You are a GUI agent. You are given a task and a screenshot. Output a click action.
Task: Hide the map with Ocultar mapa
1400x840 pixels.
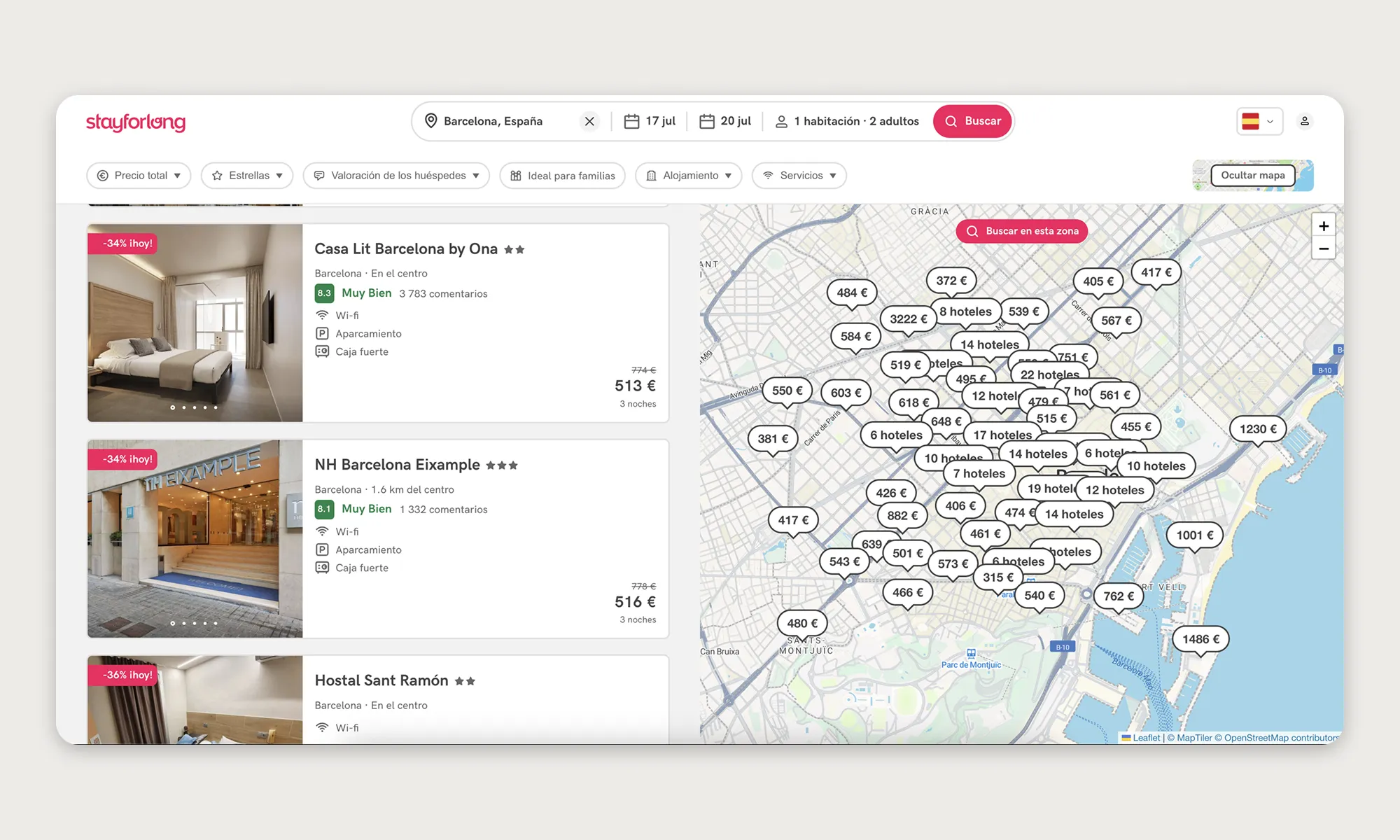point(1252,175)
